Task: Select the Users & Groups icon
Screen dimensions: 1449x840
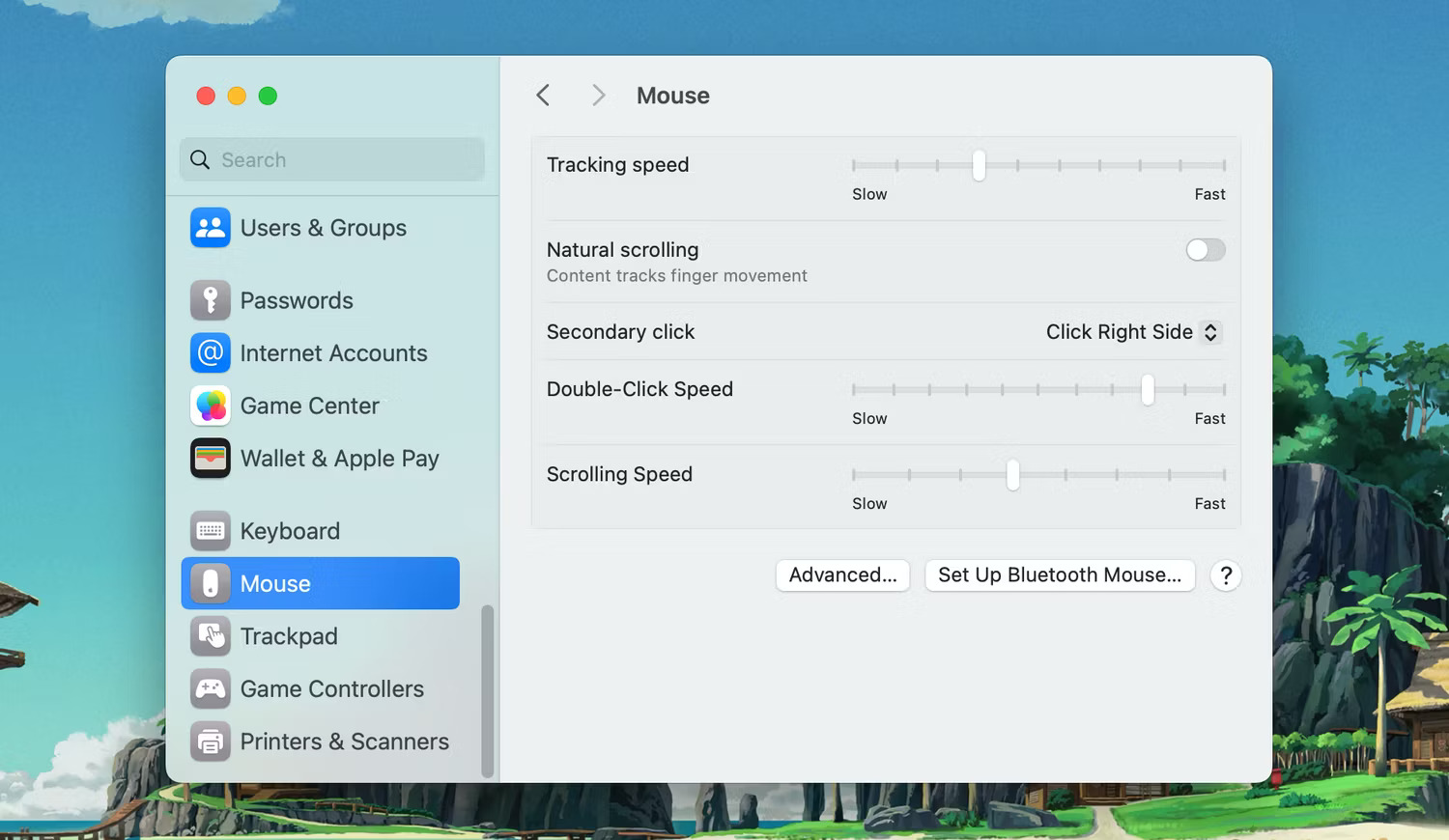Action: tap(211, 228)
